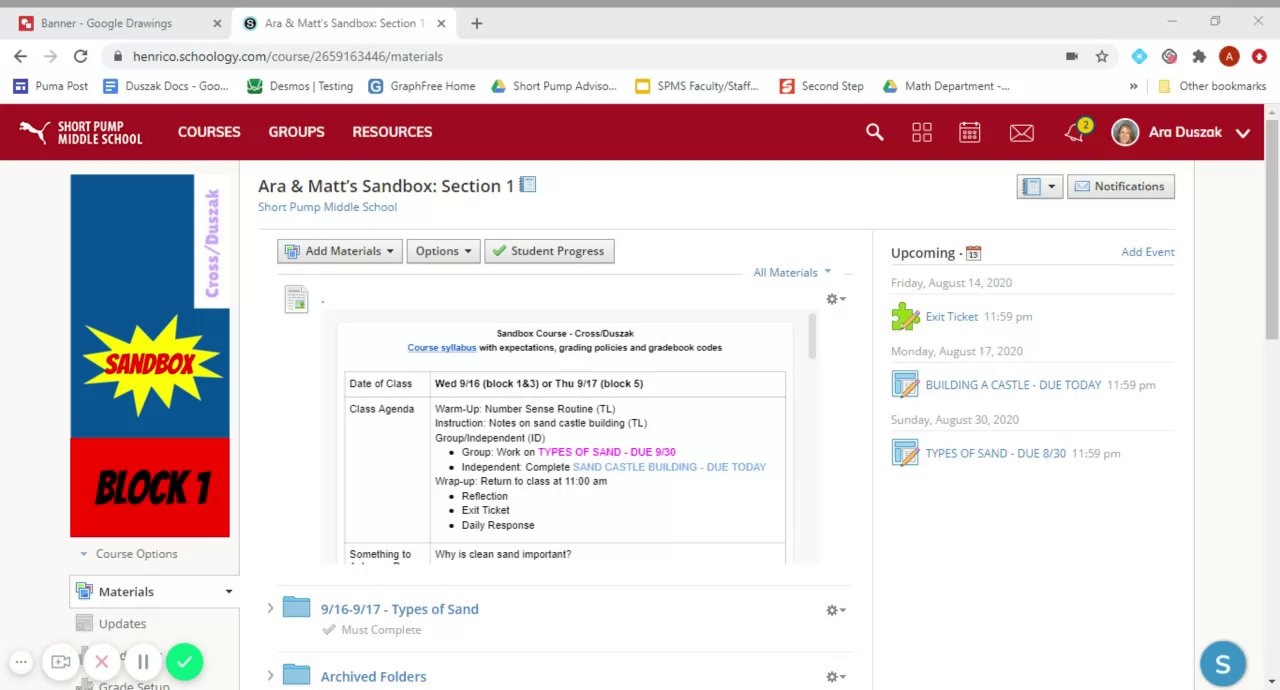
Task: Open the Add Materials dropdown
Action: 340,251
